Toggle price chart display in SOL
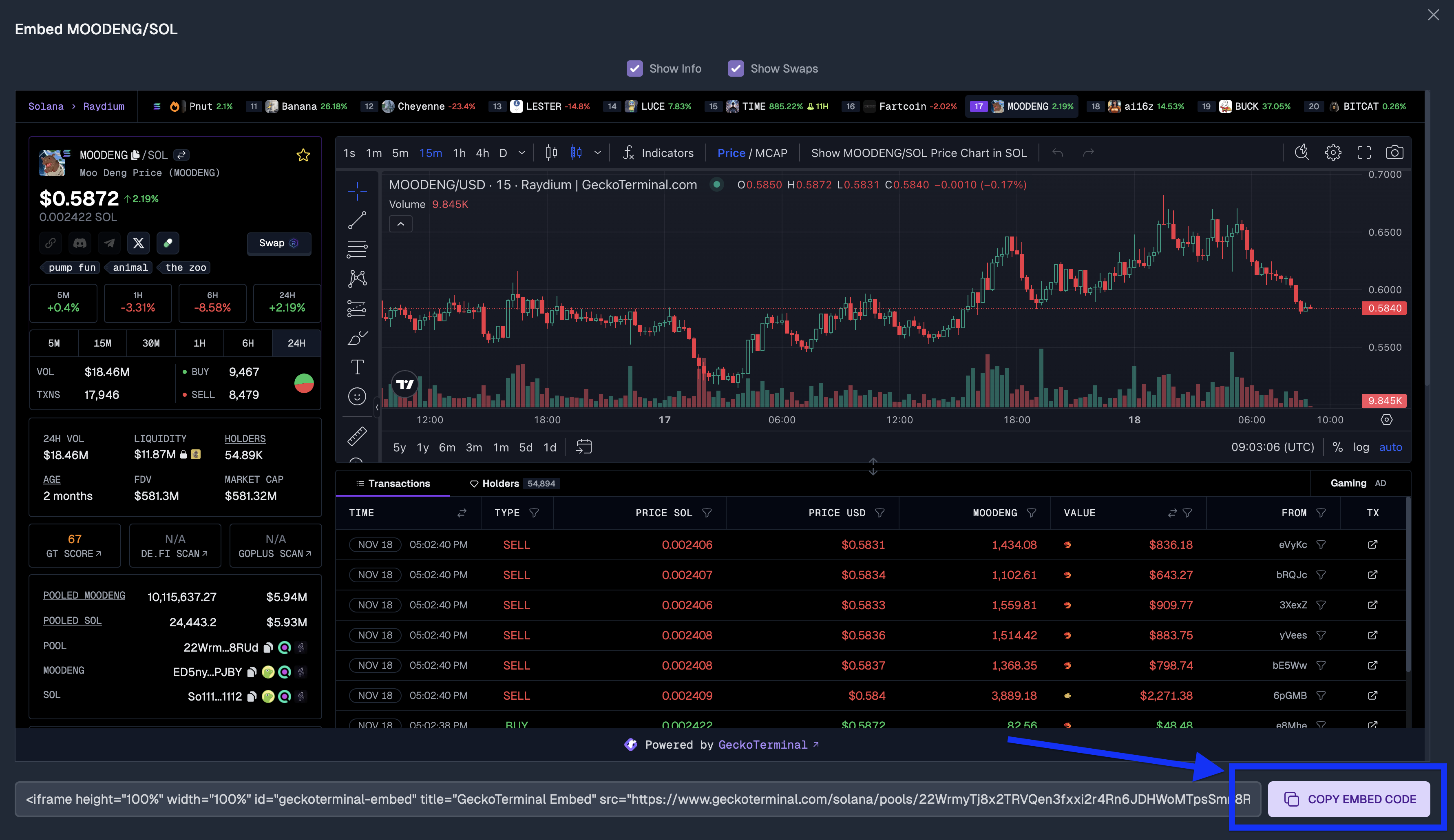This screenshot has width=1454, height=840. pos(918,153)
